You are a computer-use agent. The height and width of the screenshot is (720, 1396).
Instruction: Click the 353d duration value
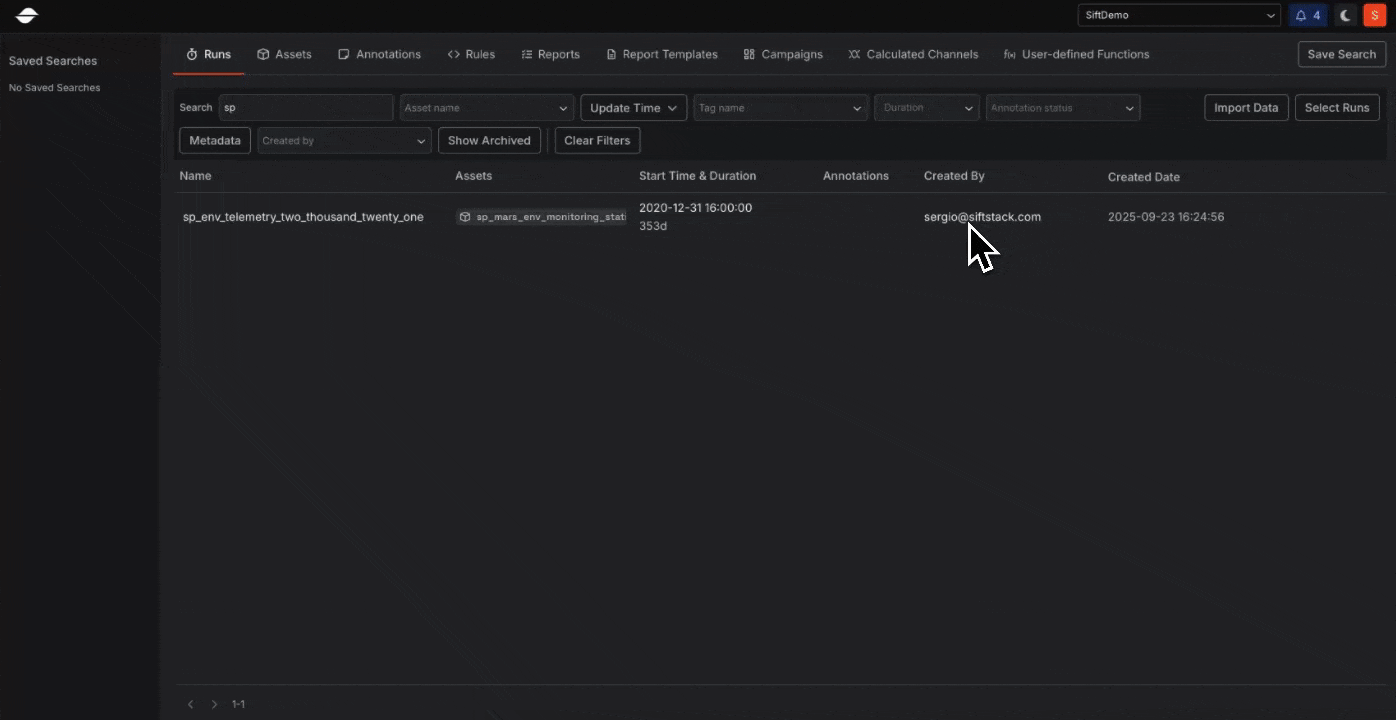point(653,226)
